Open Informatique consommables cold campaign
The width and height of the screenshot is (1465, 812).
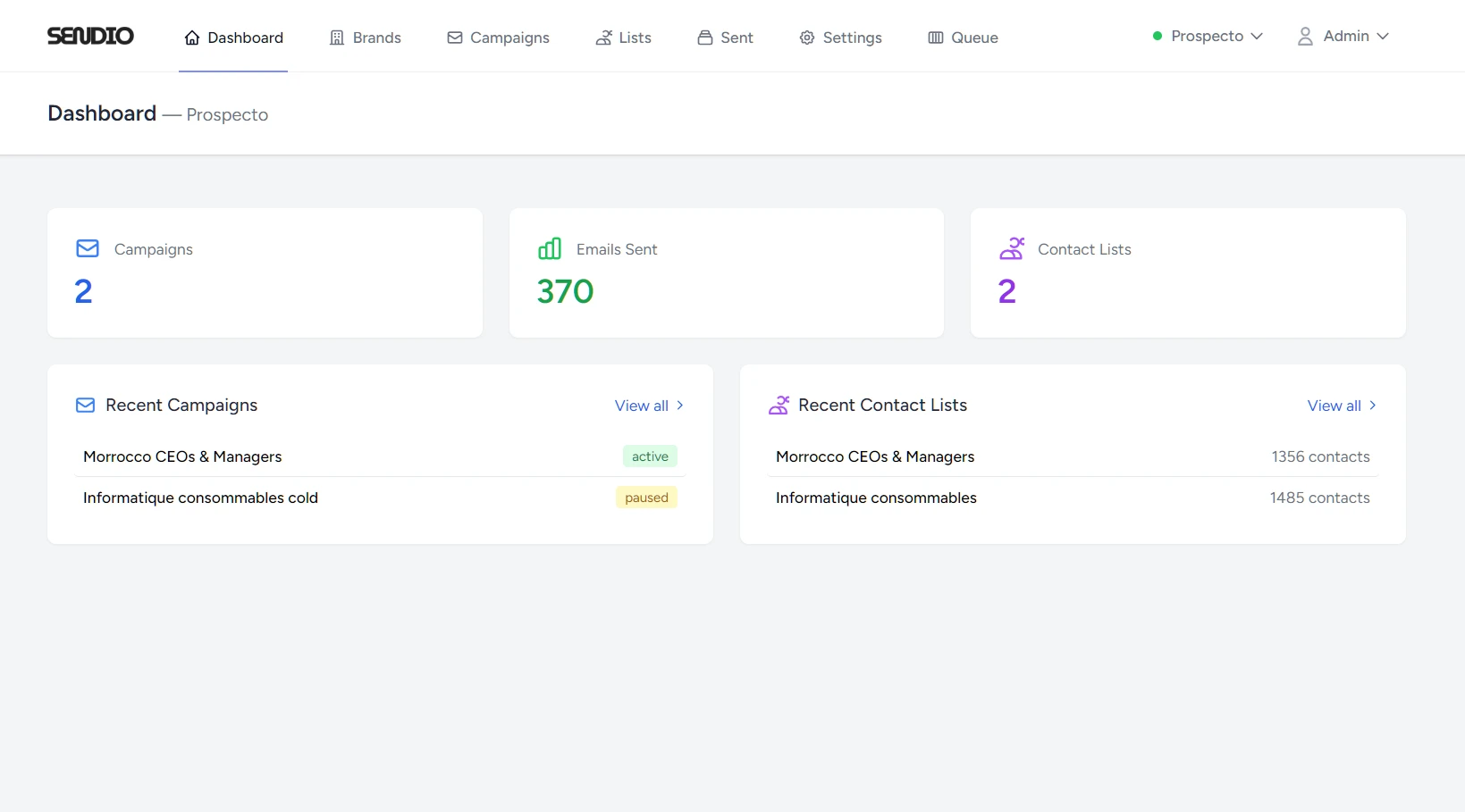coord(200,498)
